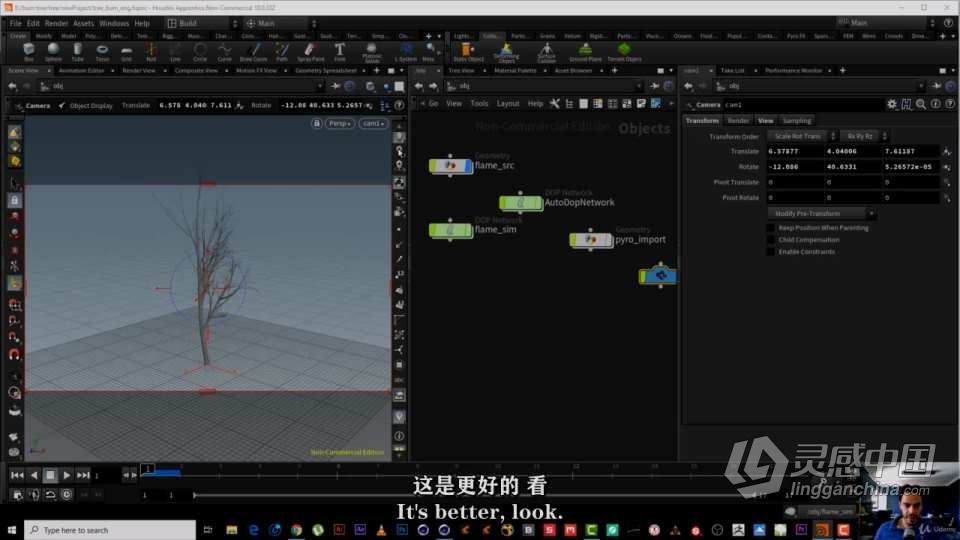Jump to first frame in timeline
960x540 pixels.
(17, 475)
